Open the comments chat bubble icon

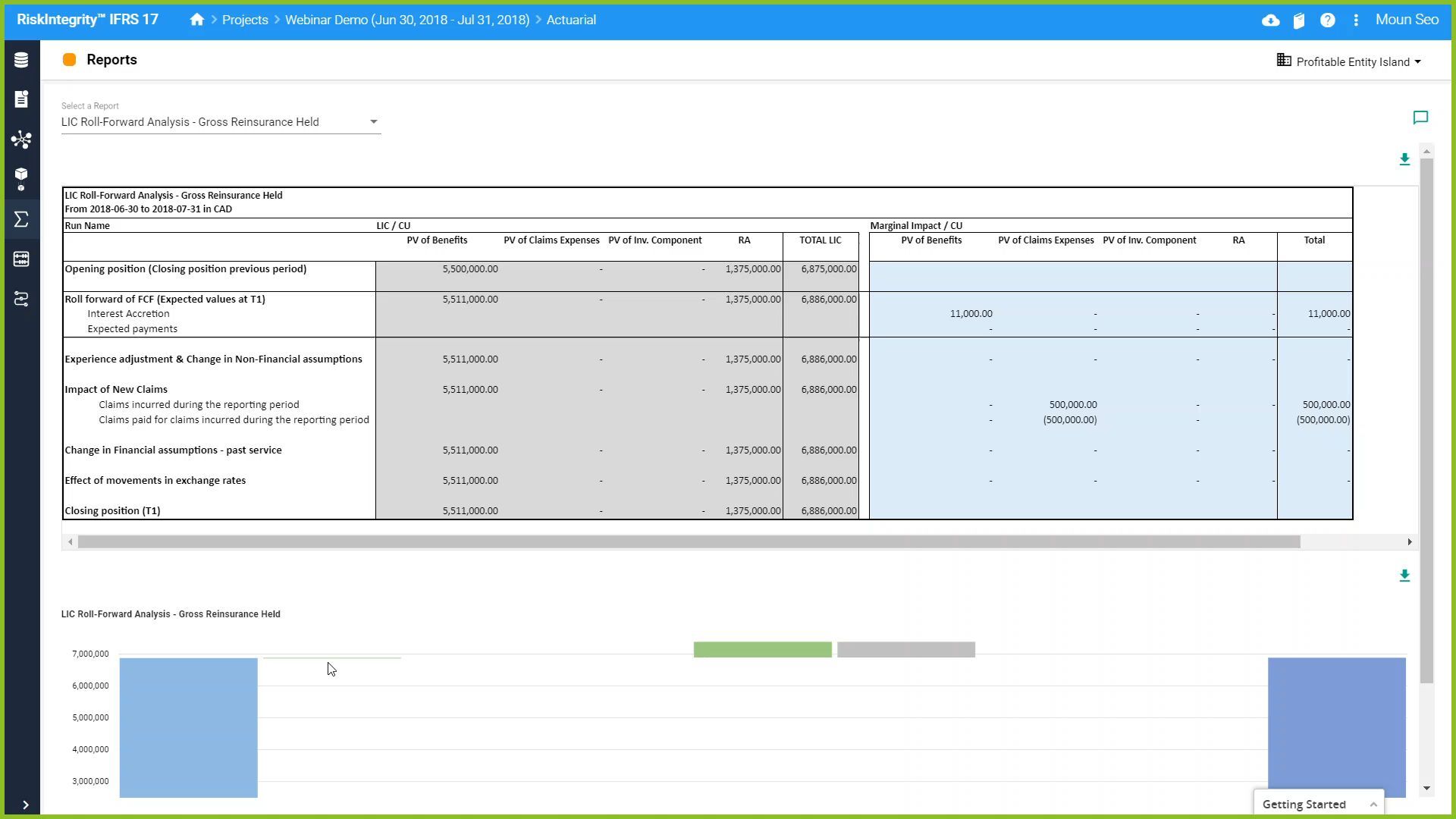click(x=1420, y=118)
